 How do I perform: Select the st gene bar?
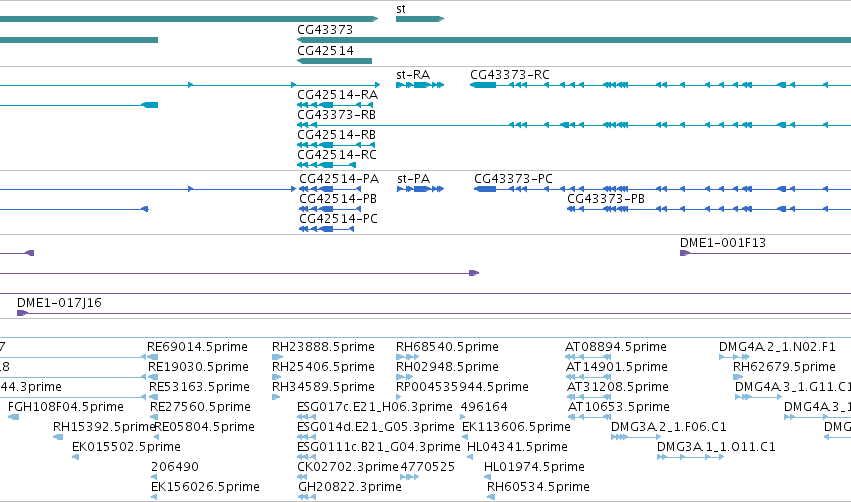[x=420, y=19]
